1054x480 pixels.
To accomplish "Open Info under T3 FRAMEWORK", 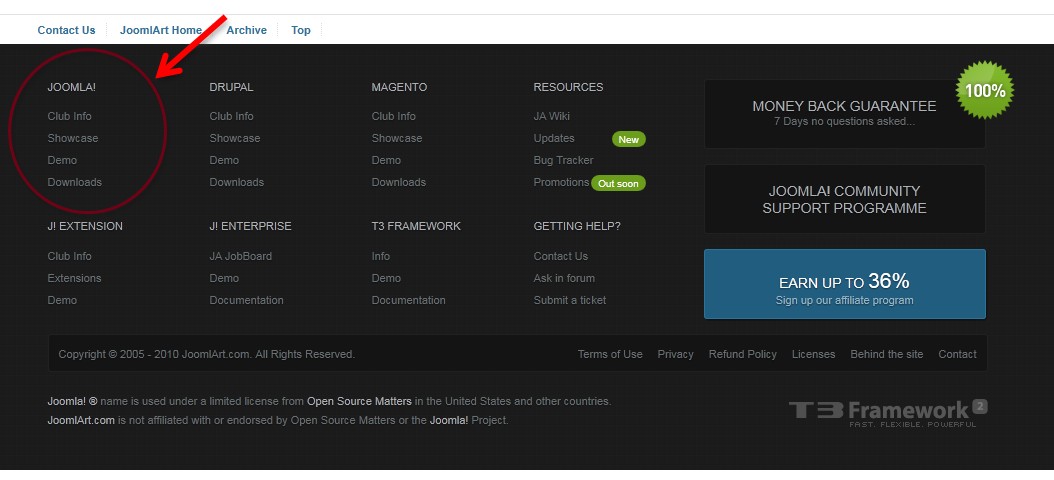I will pos(380,256).
